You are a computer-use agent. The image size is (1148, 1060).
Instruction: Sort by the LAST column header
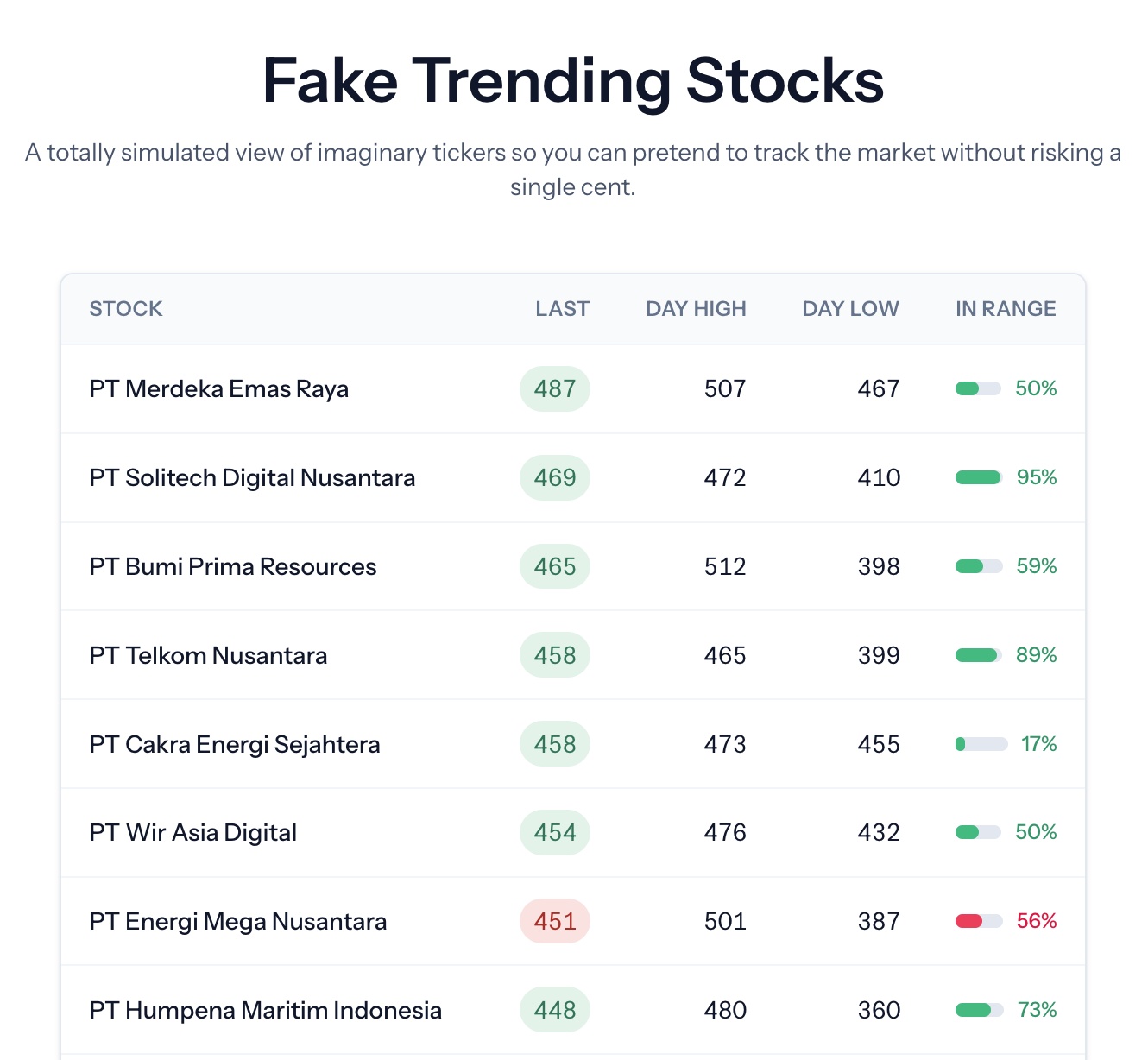(x=563, y=308)
